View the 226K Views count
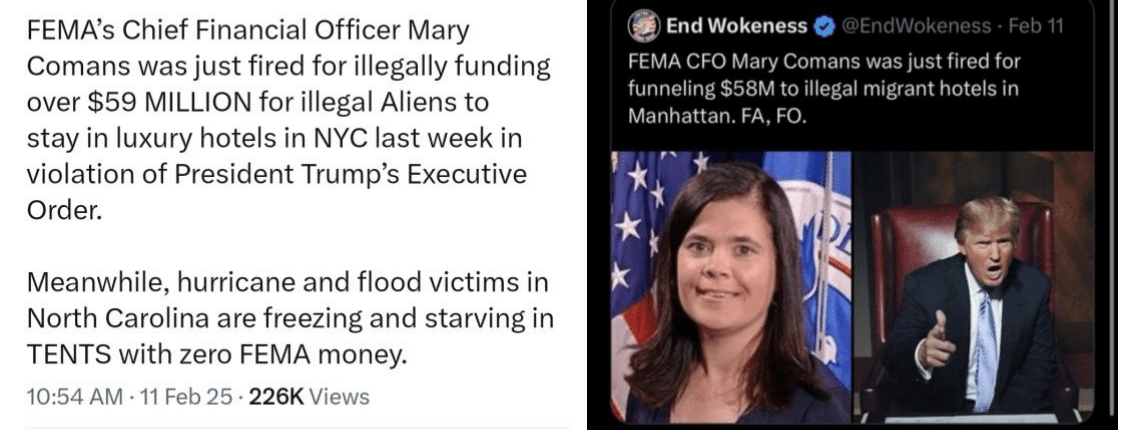1142x430 pixels. point(310,397)
